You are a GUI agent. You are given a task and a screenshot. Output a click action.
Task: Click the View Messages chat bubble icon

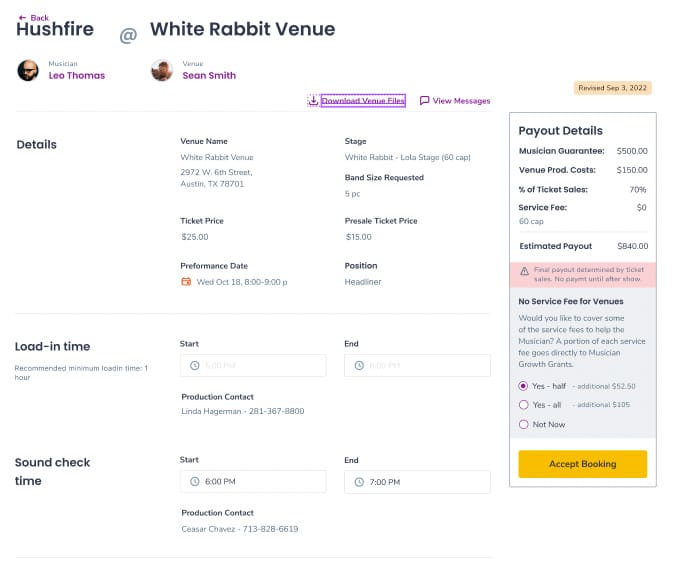[424, 101]
